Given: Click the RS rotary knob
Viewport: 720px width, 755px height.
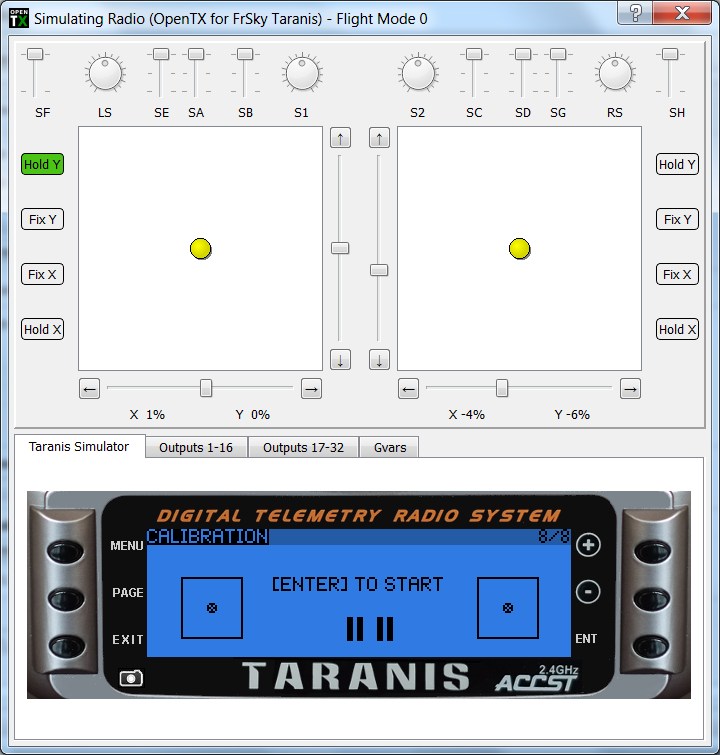Looking at the screenshot, I should coord(615,73).
